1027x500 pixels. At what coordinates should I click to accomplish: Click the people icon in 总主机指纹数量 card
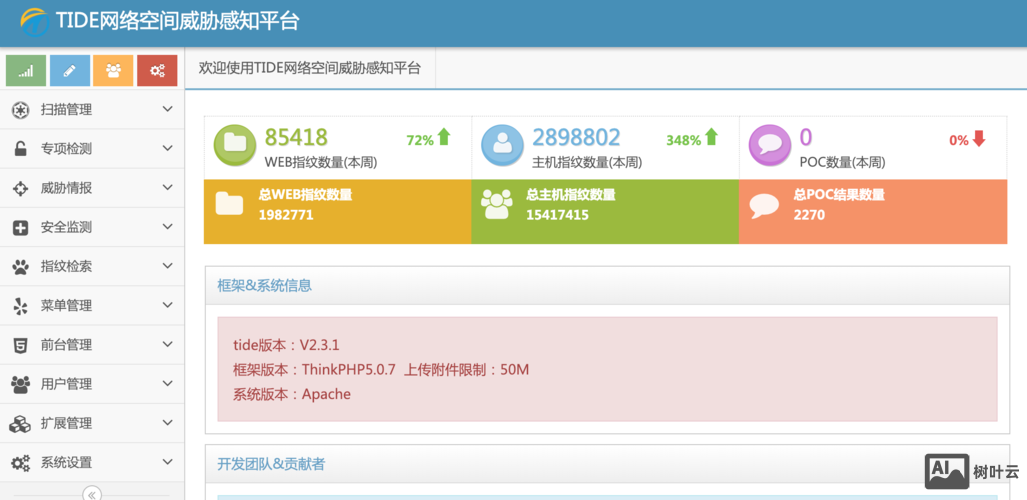(x=496, y=204)
